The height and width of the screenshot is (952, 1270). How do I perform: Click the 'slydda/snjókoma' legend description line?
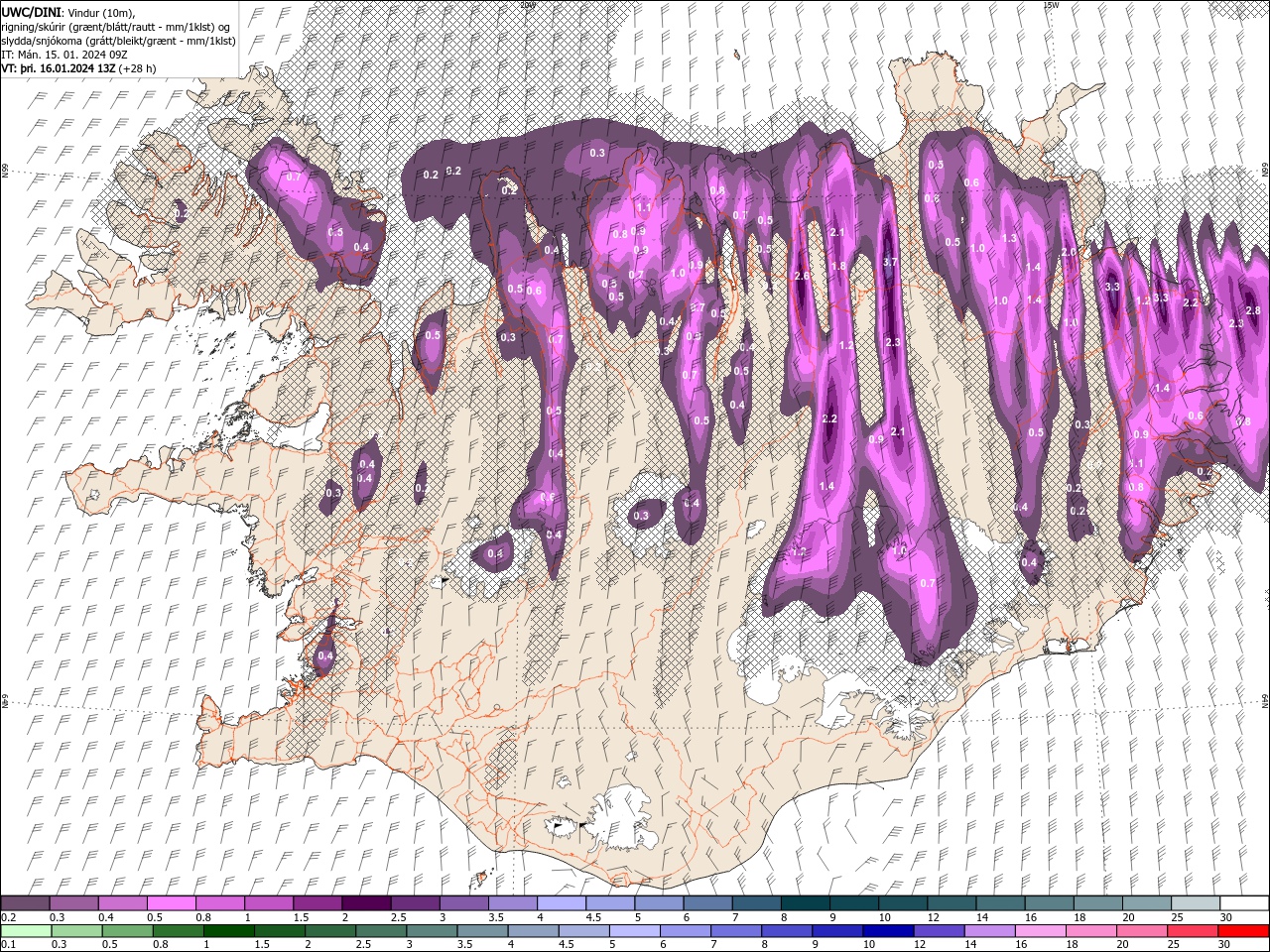point(118,40)
